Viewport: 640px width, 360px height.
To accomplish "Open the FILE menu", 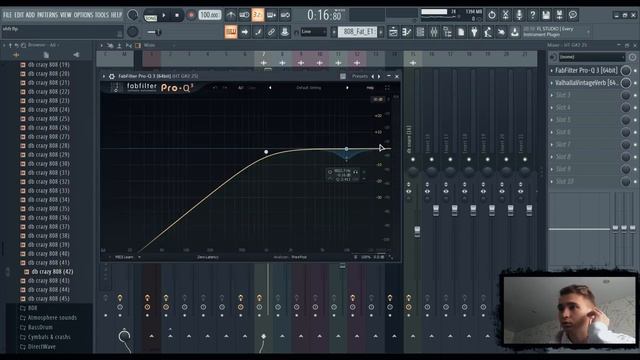I will click(x=7, y=15).
